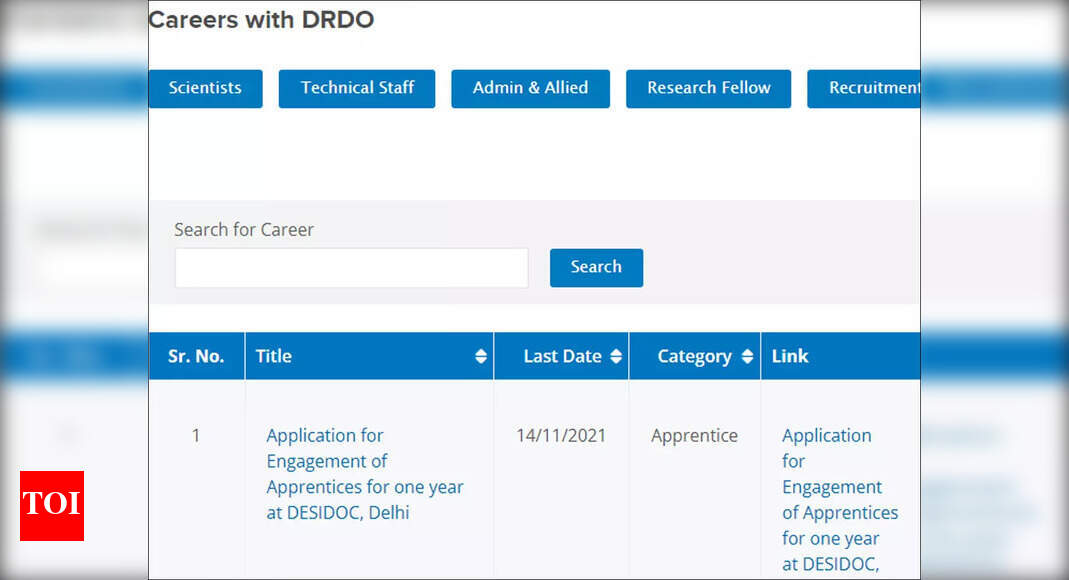Select the Careers with DRDO heading
This screenshot has height=580, width=1069.
[x=261, y=20]
